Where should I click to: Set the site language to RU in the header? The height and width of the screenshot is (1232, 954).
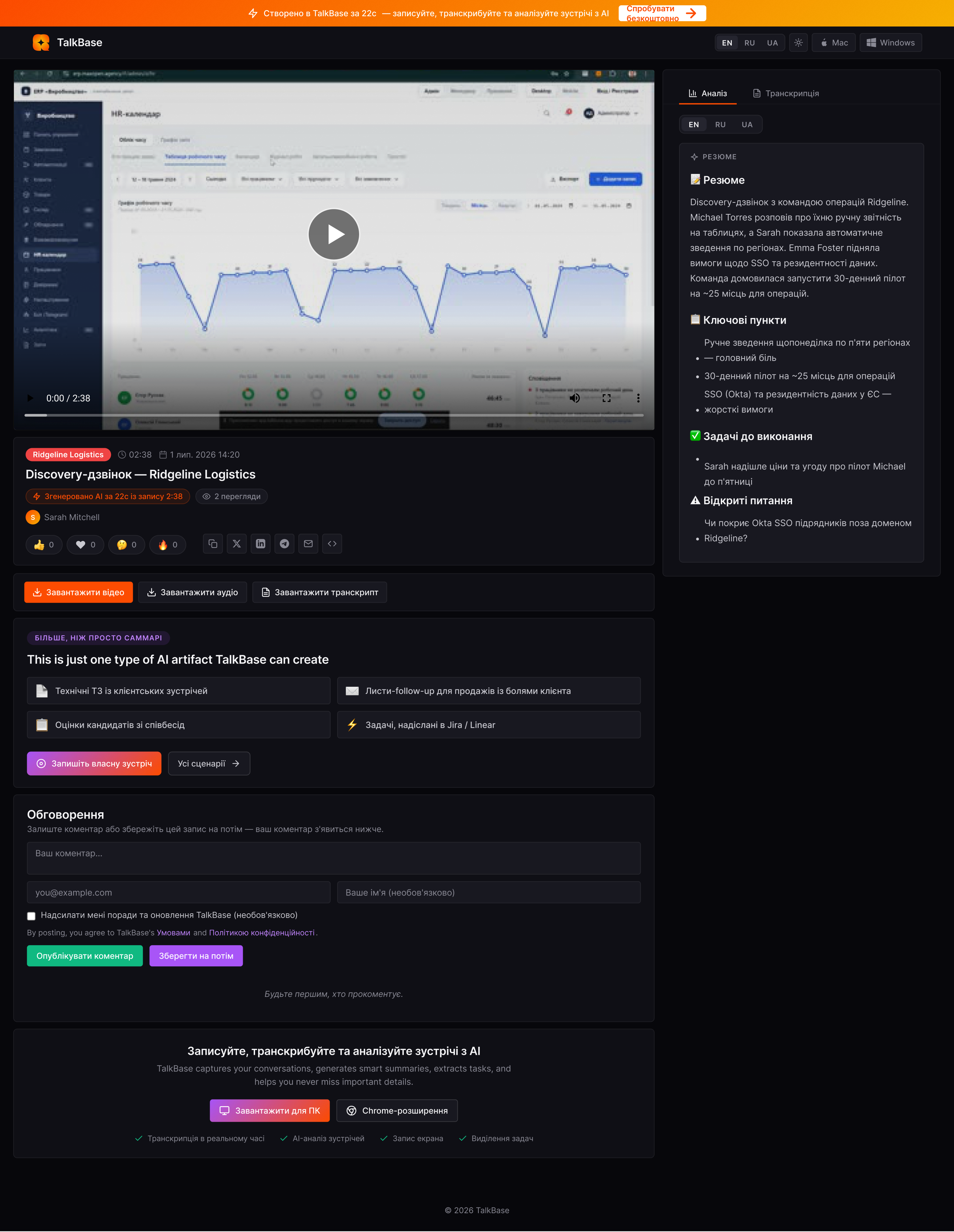[x=749, y=43]
